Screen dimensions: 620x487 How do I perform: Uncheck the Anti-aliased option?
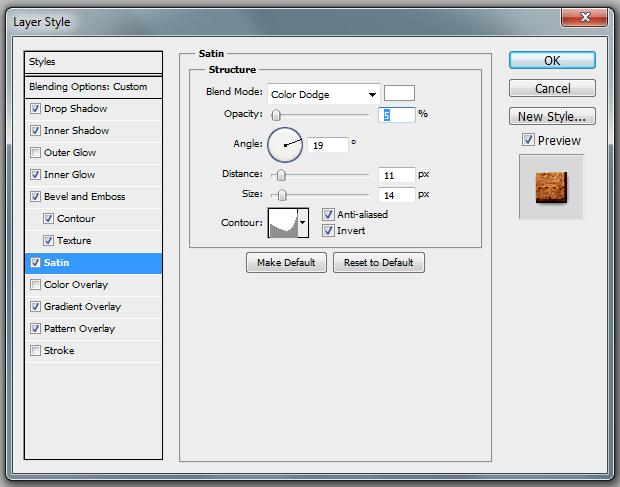329,215
